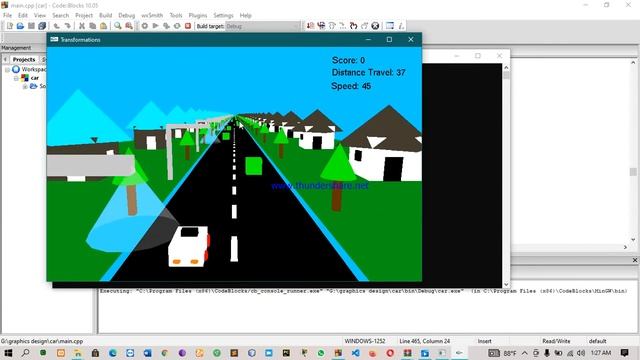
Task: Collapse the car project node
Action: point(16,78)
